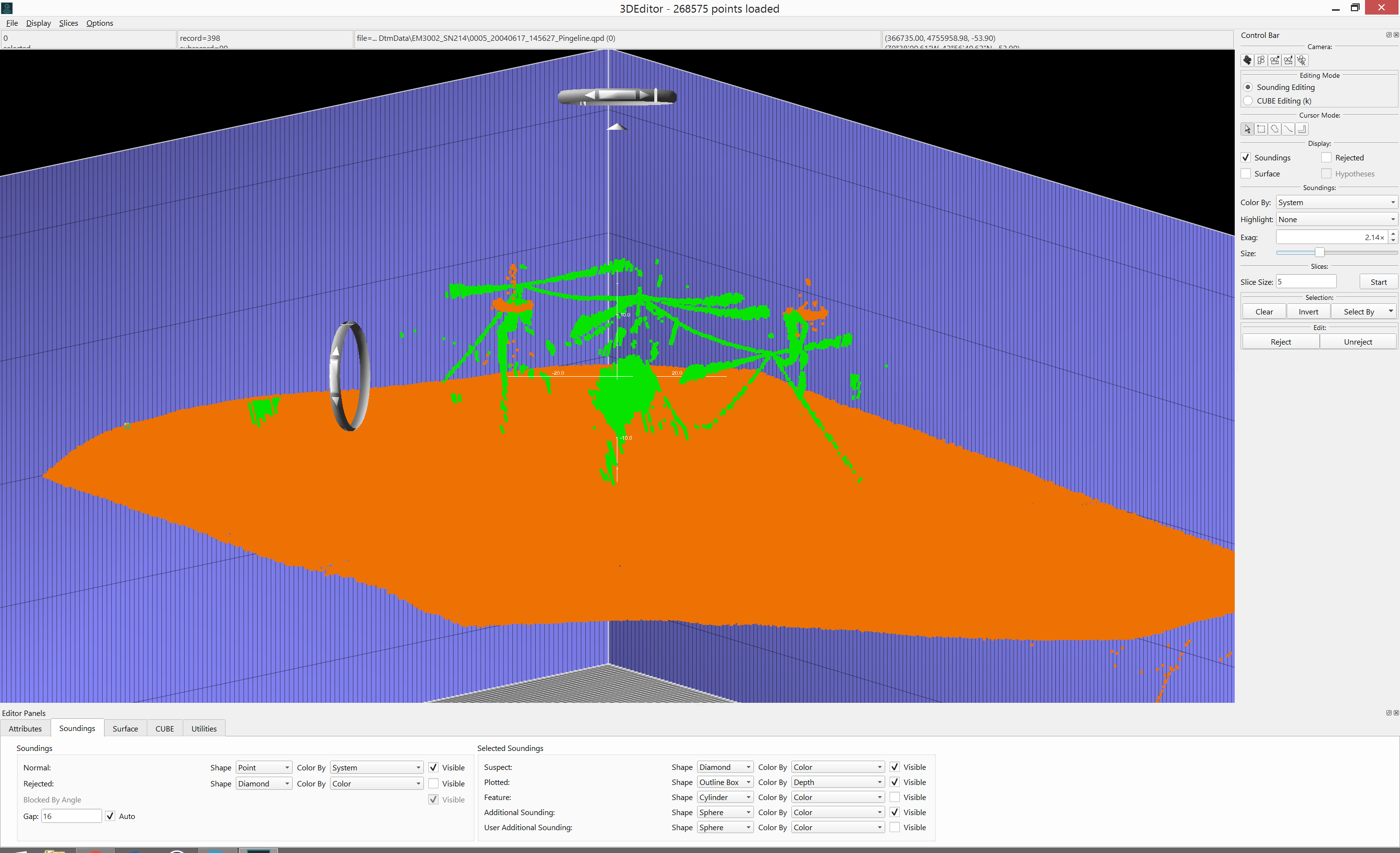This screenshot has height=853, width=1400.
Task: Toggle the Rejected display checkbox
Action: pyautogui.click(x=1326, y=158)
